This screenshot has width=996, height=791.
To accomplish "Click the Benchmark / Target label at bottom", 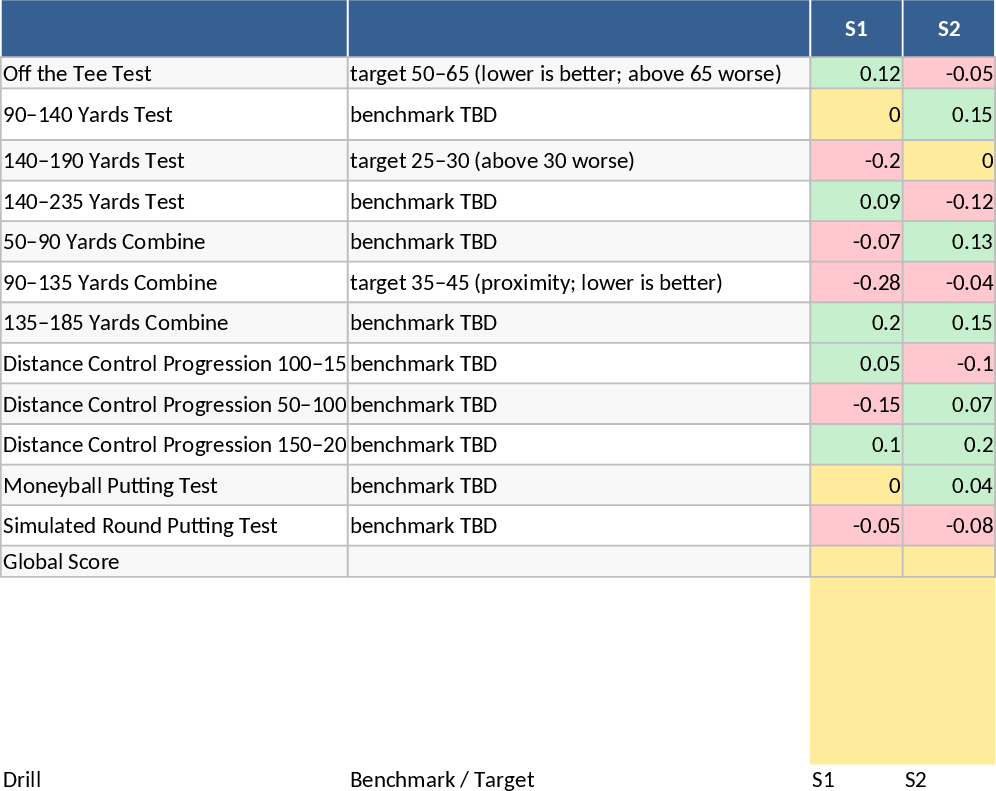I will 442,780.
